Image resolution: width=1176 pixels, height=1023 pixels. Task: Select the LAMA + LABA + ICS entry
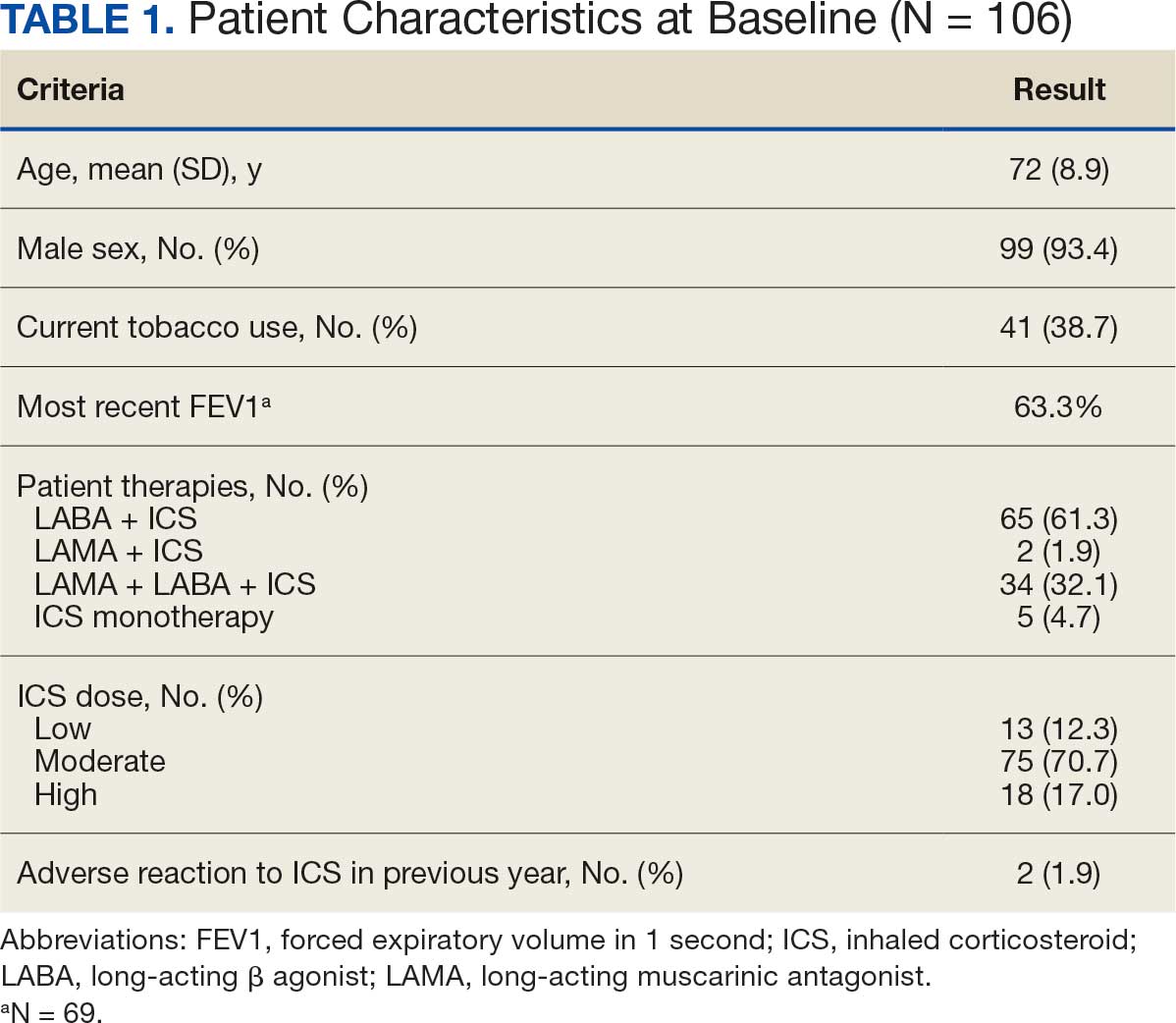point(175,584)
